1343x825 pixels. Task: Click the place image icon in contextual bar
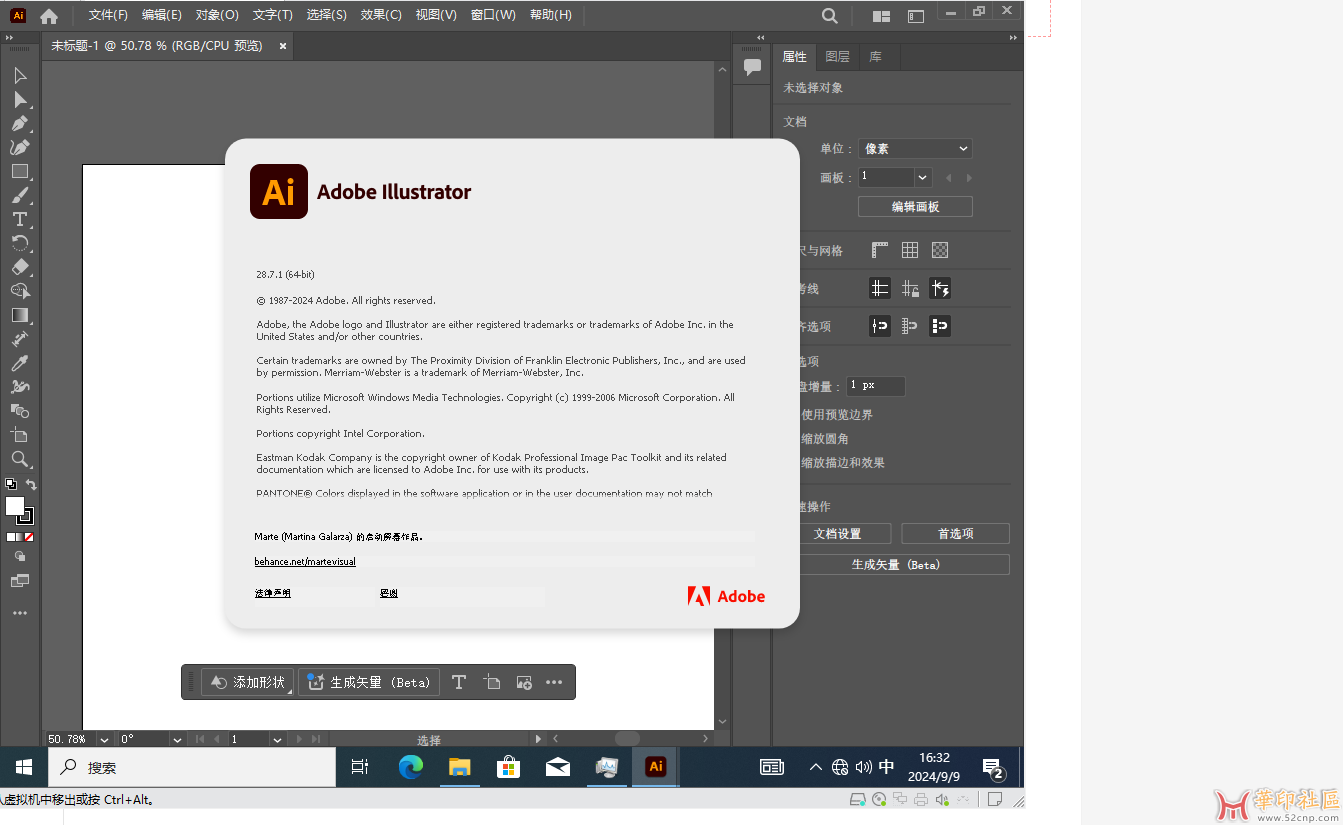pyautogui.click(x=524, y=682)
